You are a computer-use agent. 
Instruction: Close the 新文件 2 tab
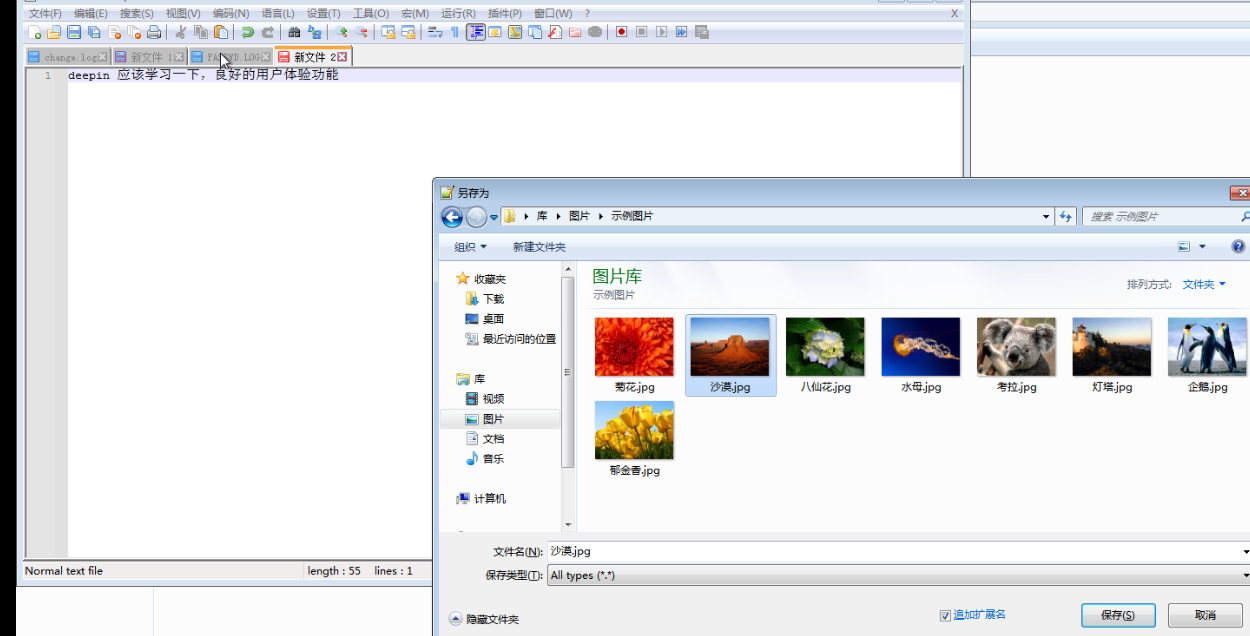click(342, 57)
